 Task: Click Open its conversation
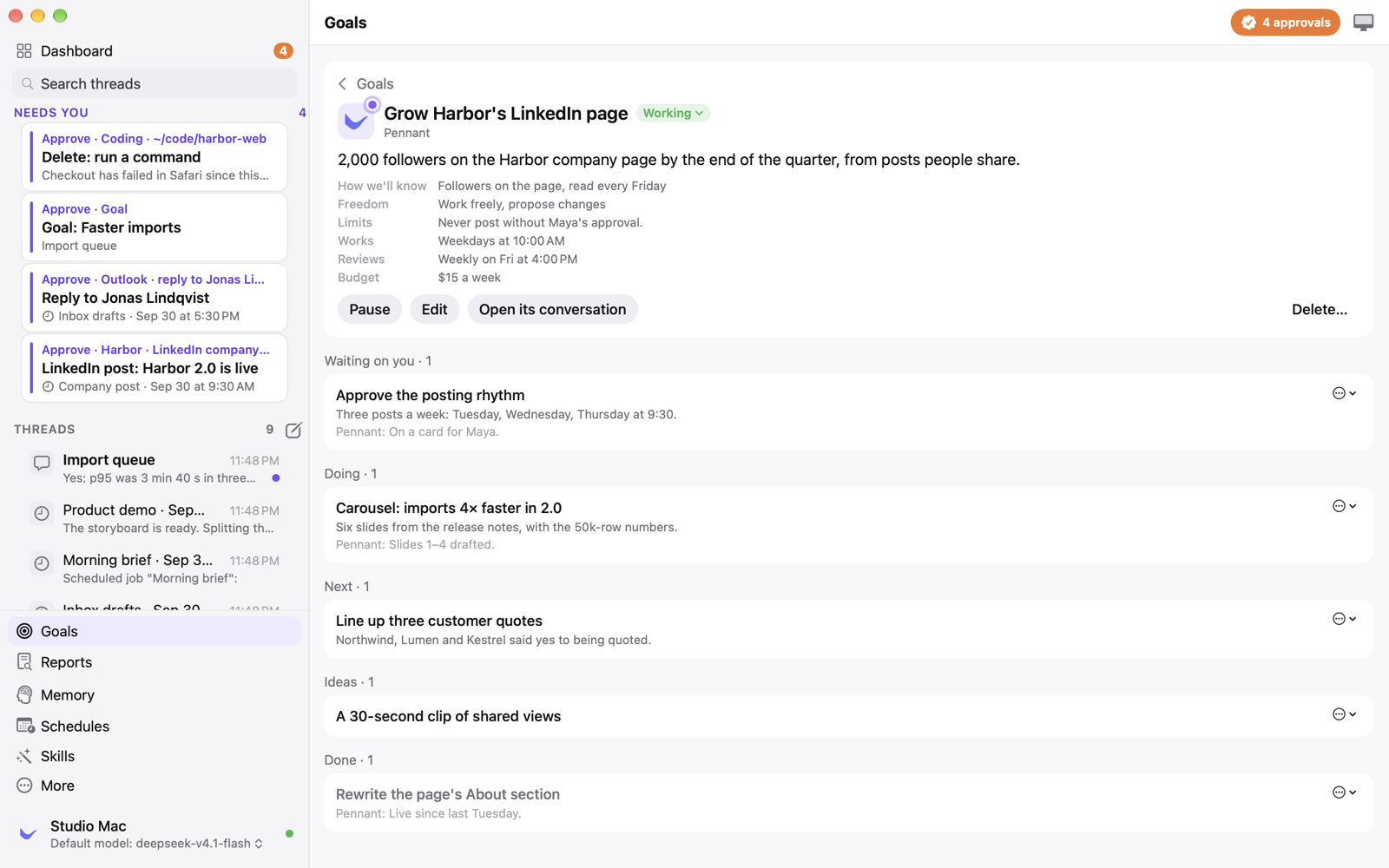click(x=552, y=310)
